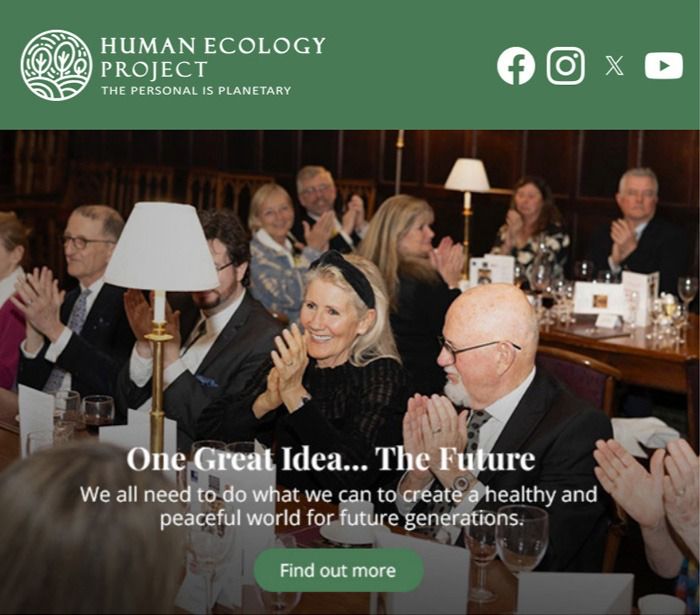The width and height of the screenshot is (700, 615).
Task: Click the Find out more button
Action: coord(338,570)
